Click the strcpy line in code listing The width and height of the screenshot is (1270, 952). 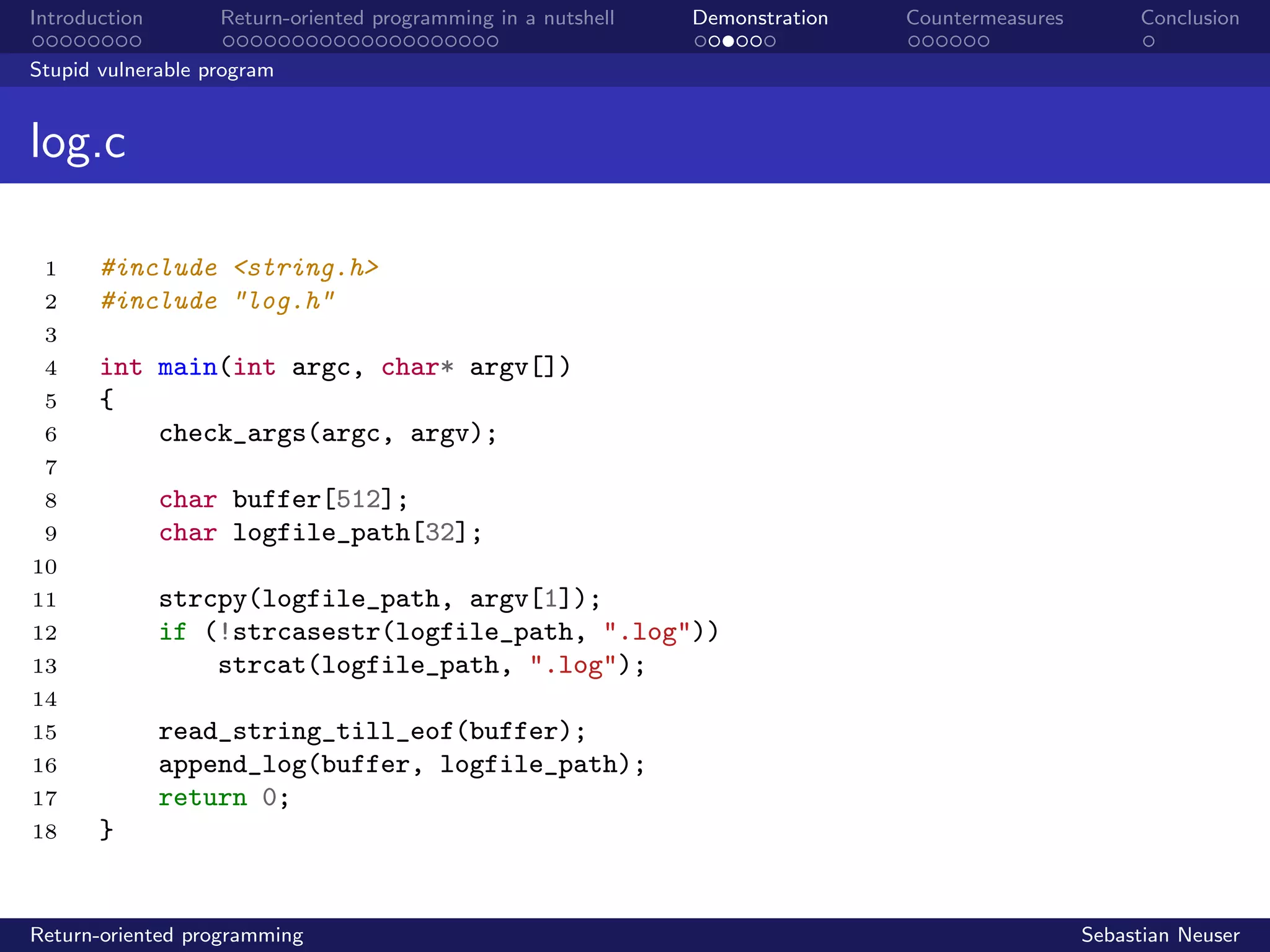(x=379, y=599)
